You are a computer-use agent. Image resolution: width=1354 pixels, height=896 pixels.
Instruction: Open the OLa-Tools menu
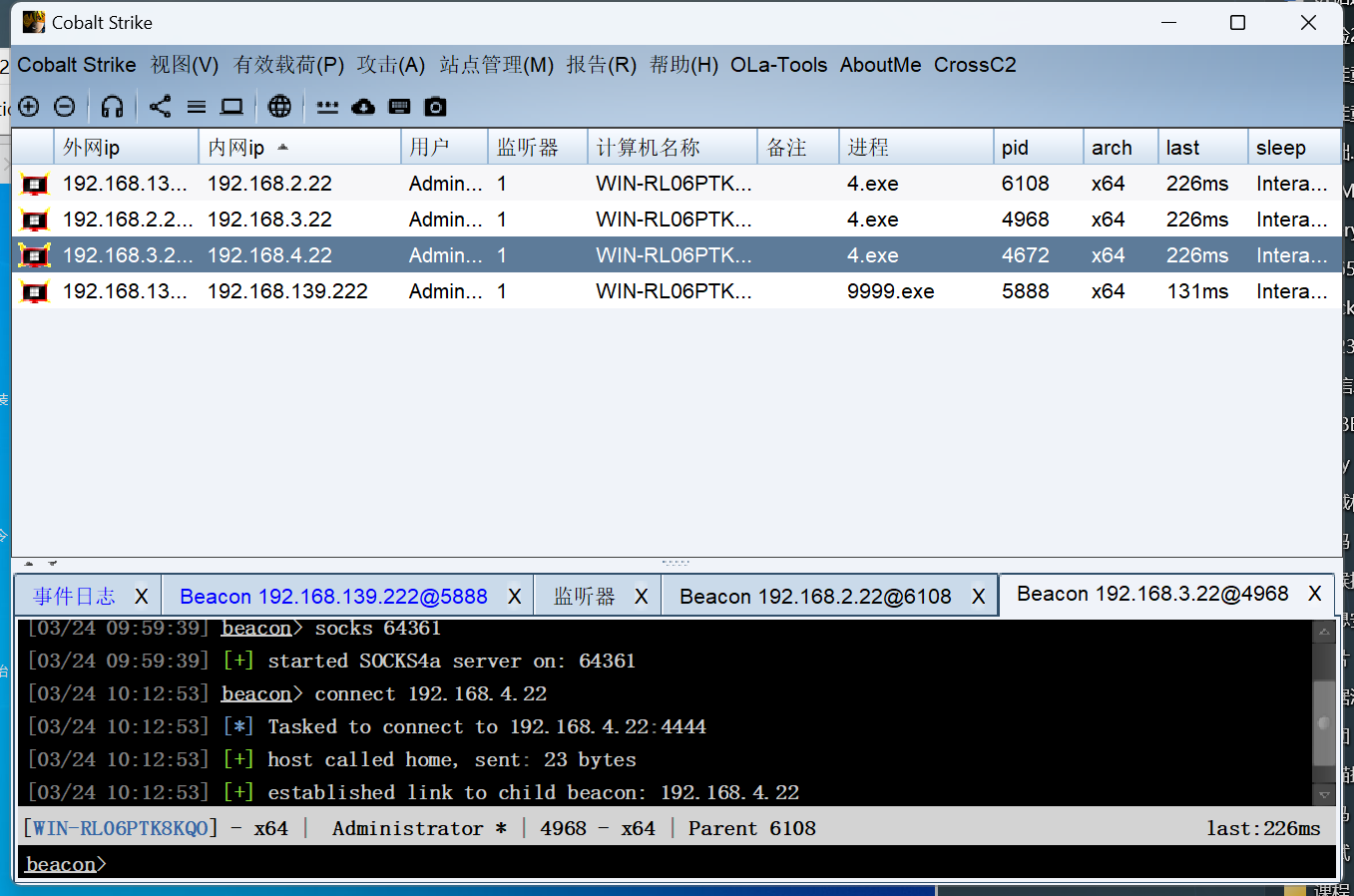pyautogui.click(x=779, y=65)
